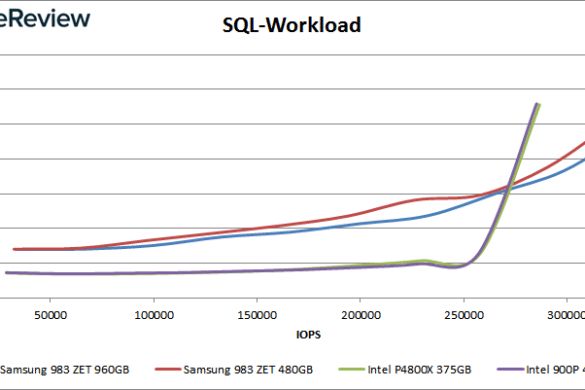Select the 250000 axis tick label
Viewport: 585px width, 390px height.
tap(464, 315)
